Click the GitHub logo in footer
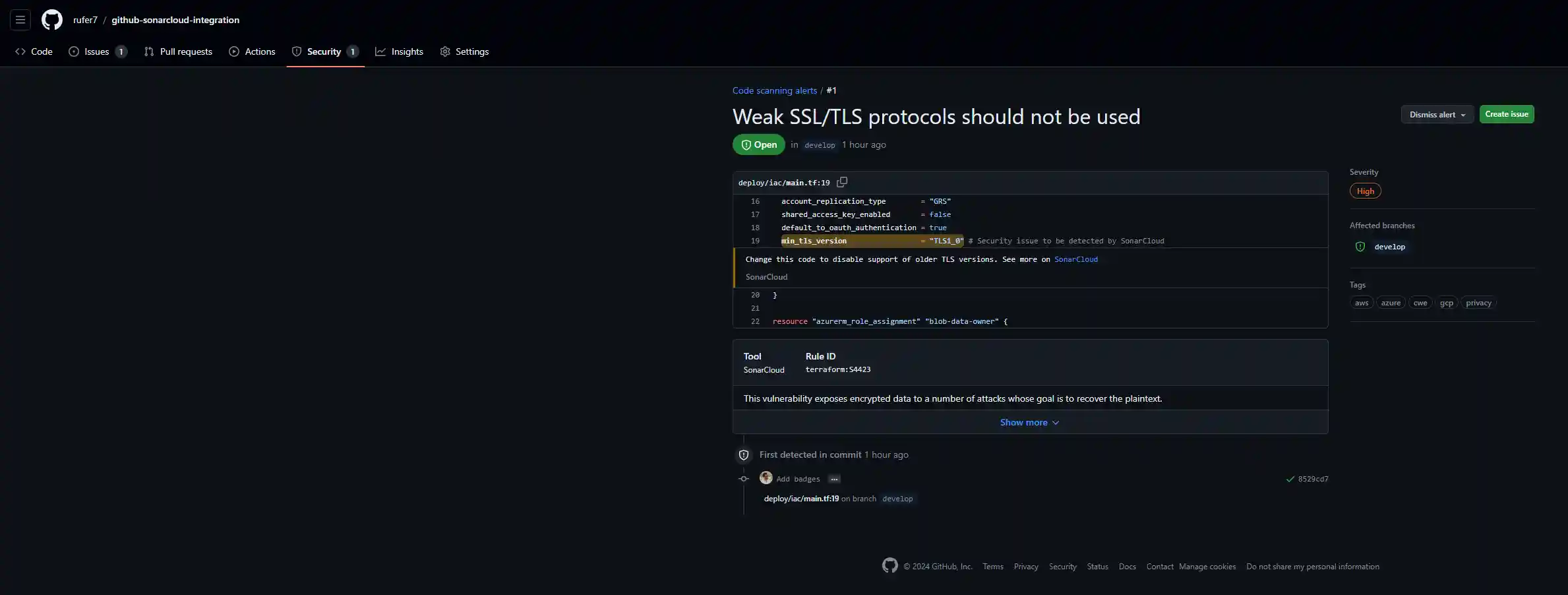The height and width of the screenshot is (595, 1568). [x=890, y=565]
